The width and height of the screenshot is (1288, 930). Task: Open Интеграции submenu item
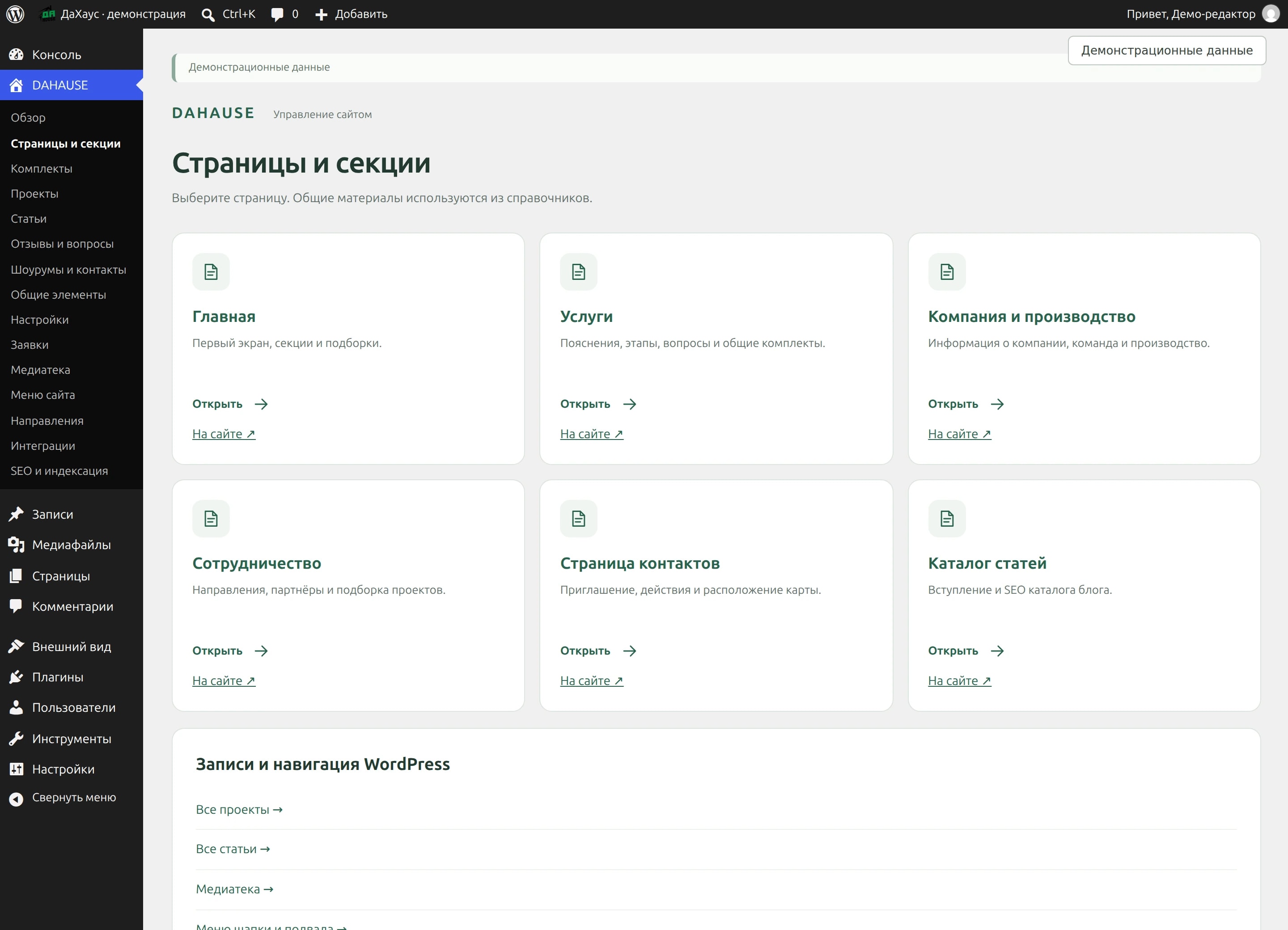(42, 446)
